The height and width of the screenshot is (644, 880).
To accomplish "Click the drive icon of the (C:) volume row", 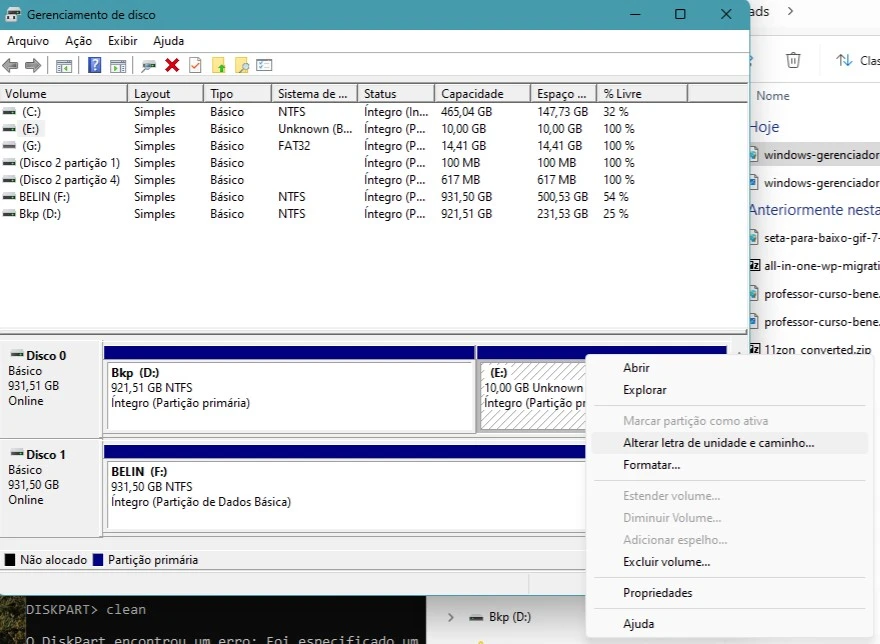I will [x=9, y=112].
